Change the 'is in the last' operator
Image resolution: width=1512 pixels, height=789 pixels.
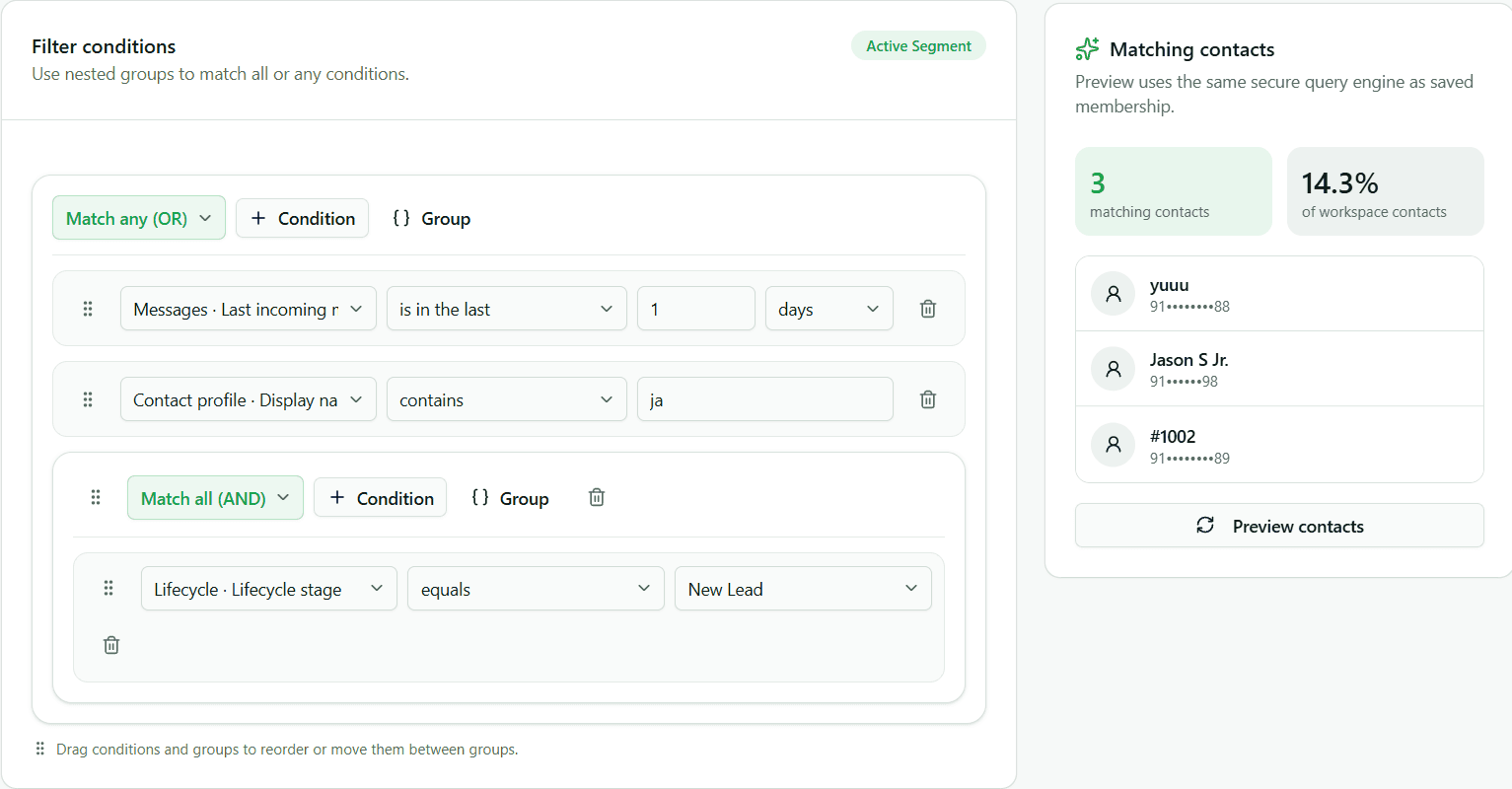pos(507,309)
